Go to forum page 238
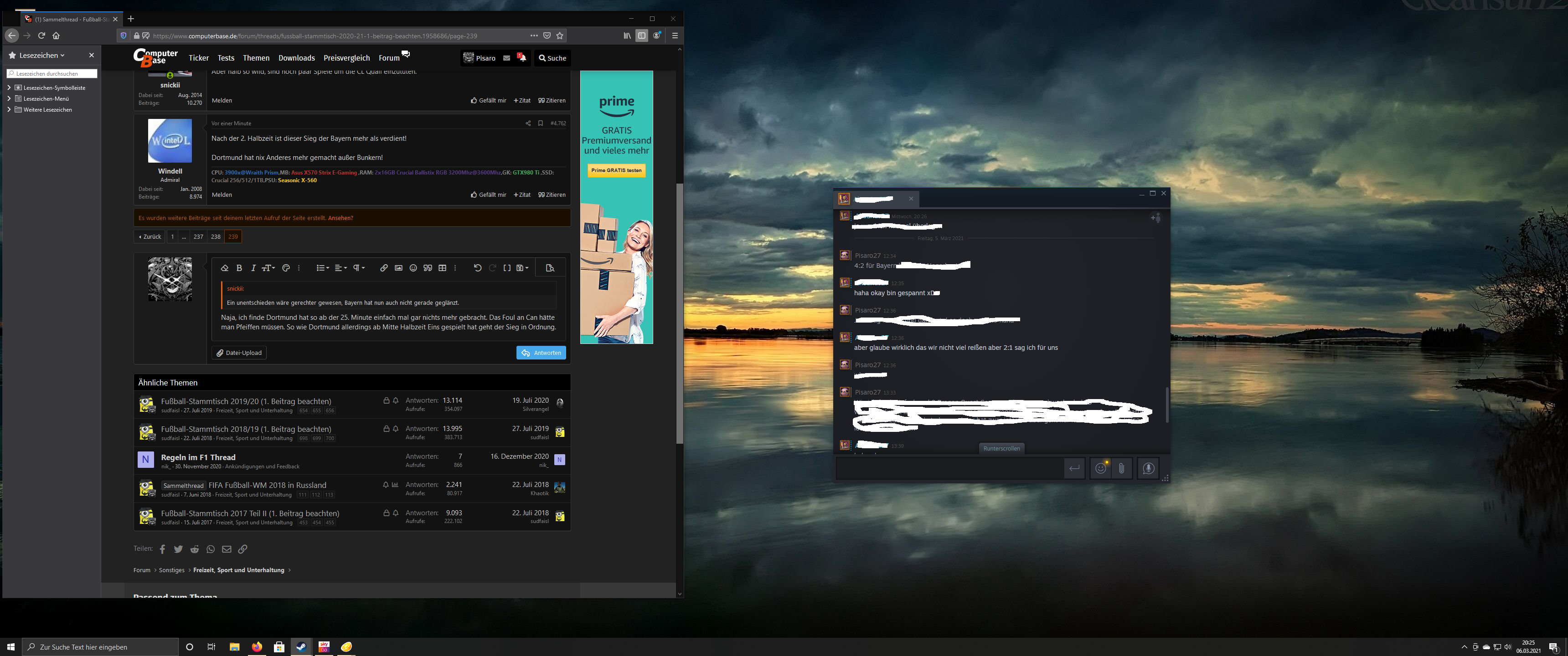The image size is (1568, 656). 216,237
